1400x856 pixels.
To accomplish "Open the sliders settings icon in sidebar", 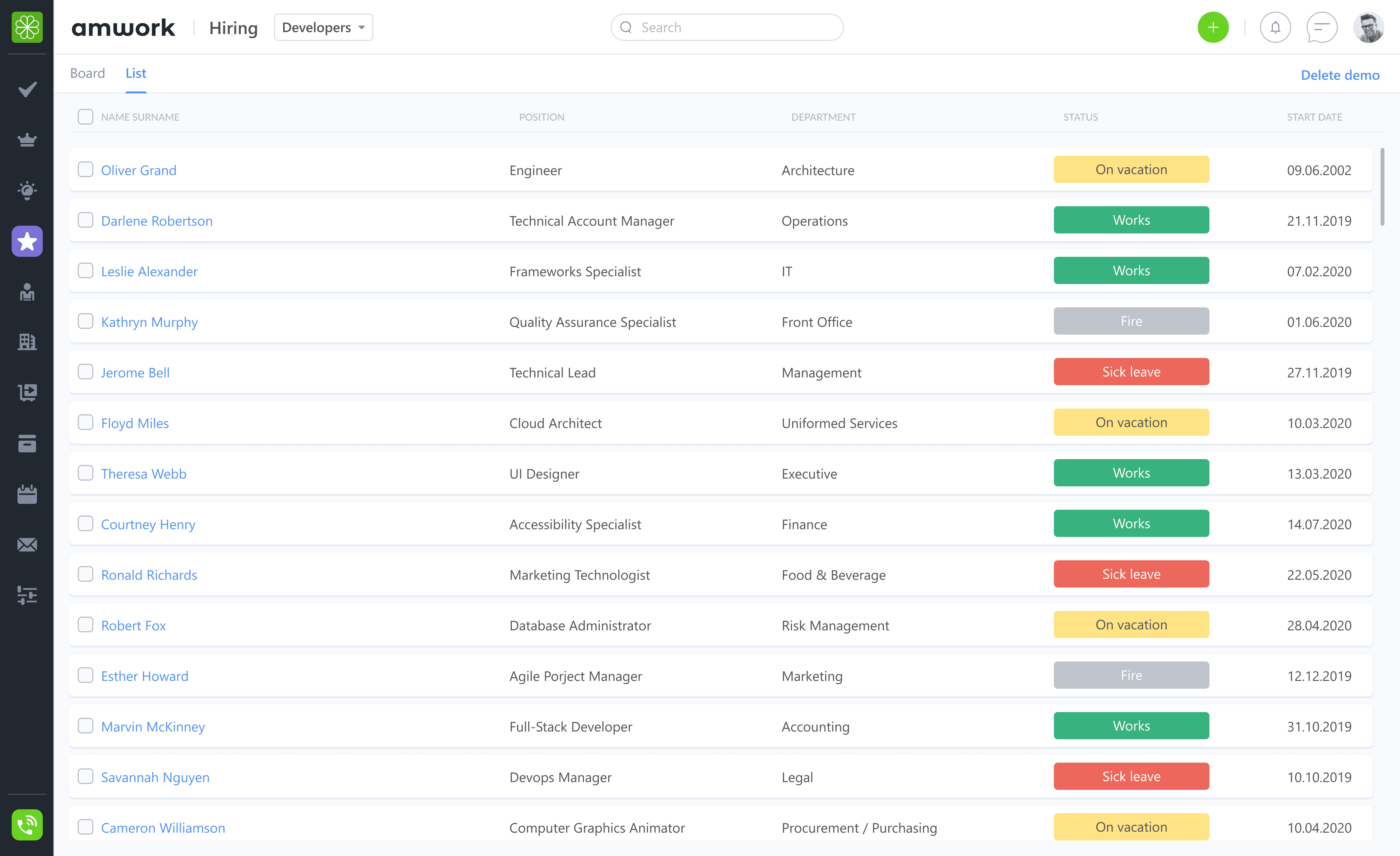I will (27, 595).
